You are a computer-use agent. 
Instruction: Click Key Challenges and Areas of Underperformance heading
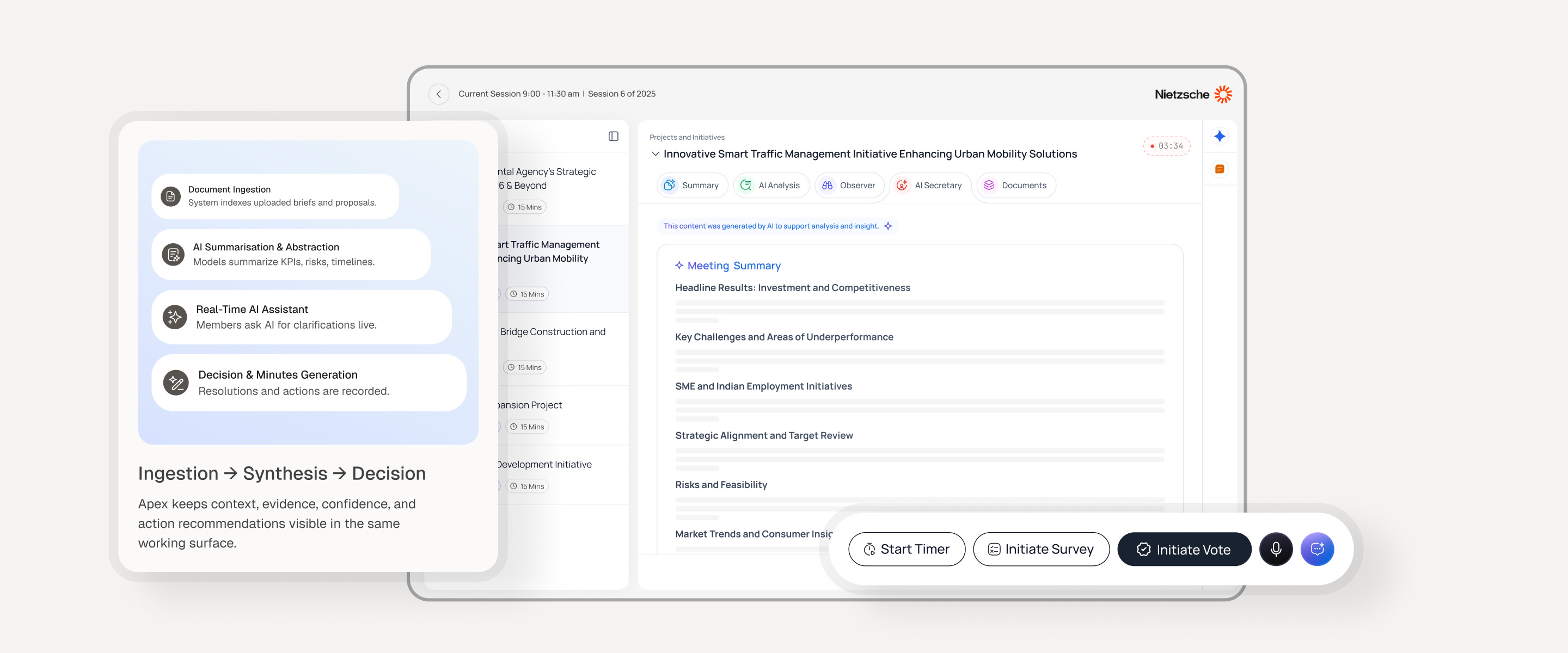pyautogui.click(x=784, y=337)
